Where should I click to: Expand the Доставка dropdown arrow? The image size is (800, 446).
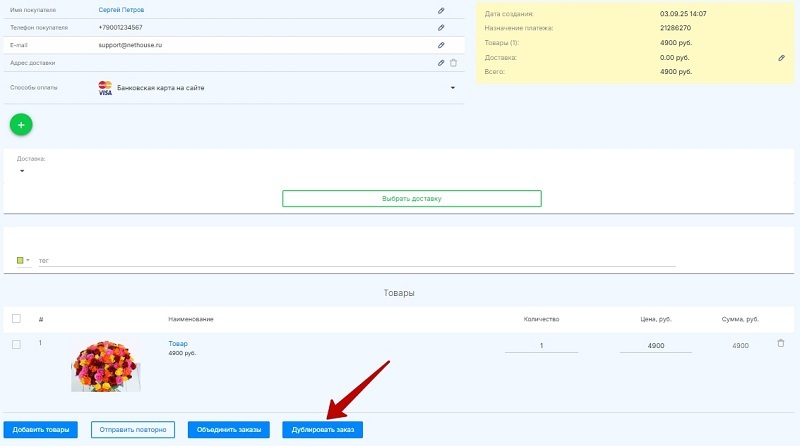point(21,171)
